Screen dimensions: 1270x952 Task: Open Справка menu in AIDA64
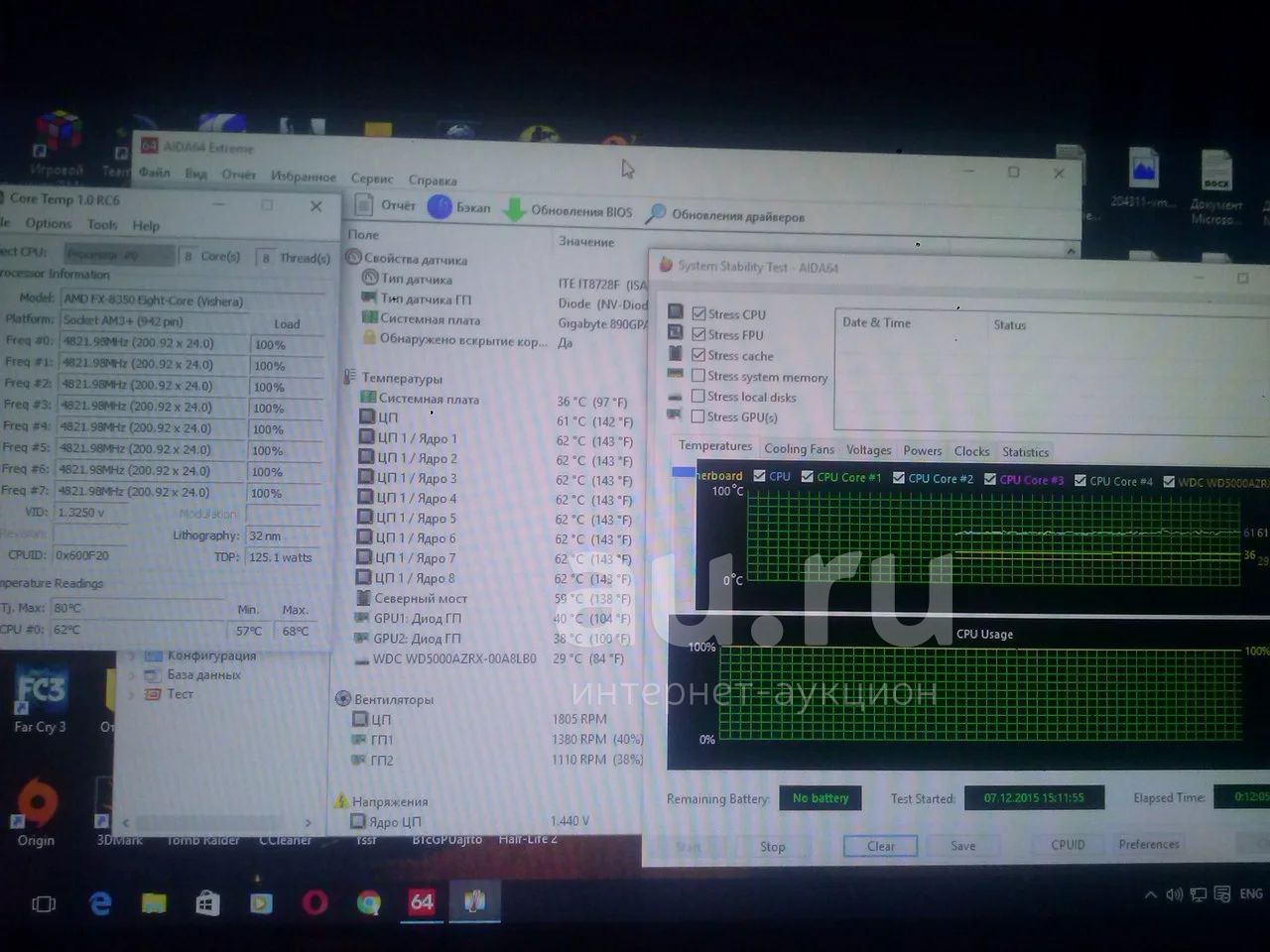tap(433, 180)
